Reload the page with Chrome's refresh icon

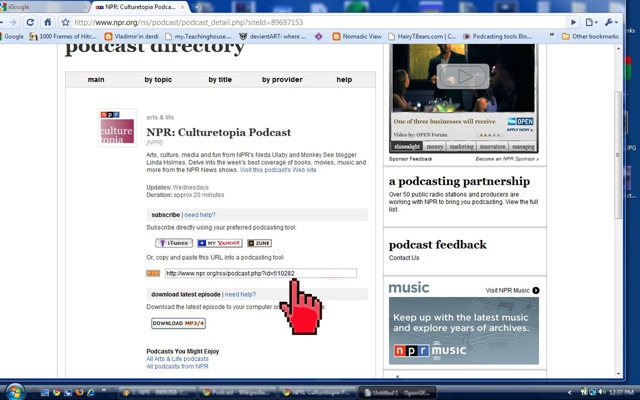click(x=30, y=22)
